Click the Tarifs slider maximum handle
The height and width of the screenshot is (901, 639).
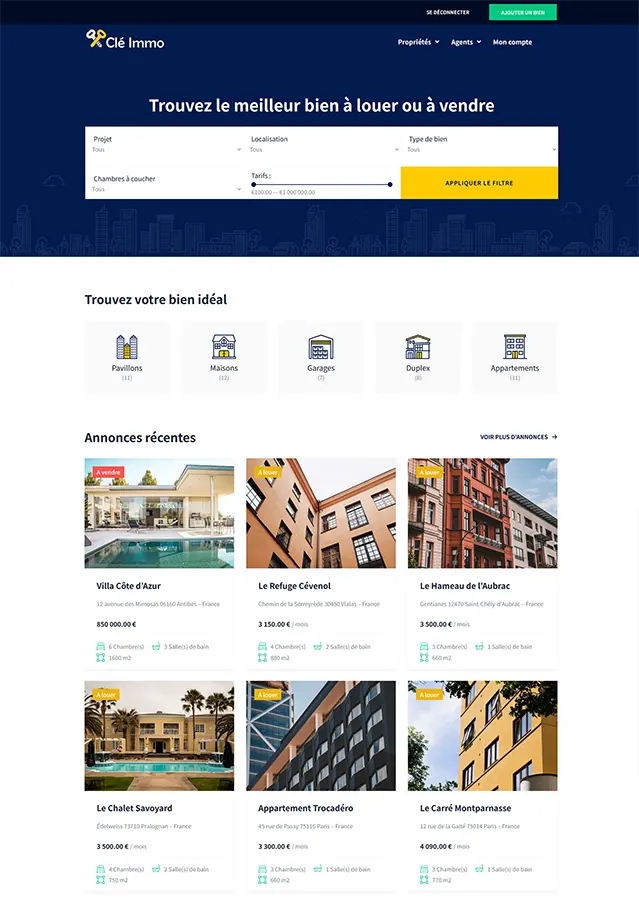tap(390, 184)
